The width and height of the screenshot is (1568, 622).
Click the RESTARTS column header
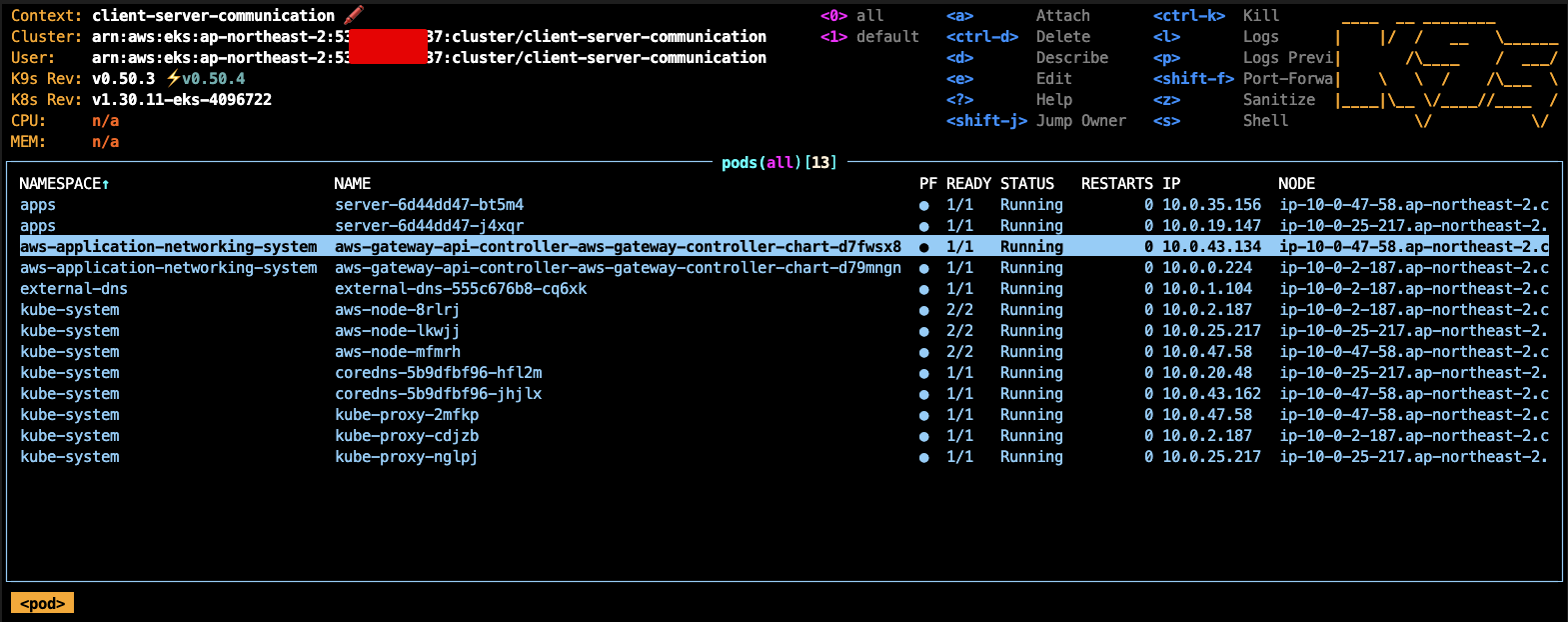point(1117,184)
